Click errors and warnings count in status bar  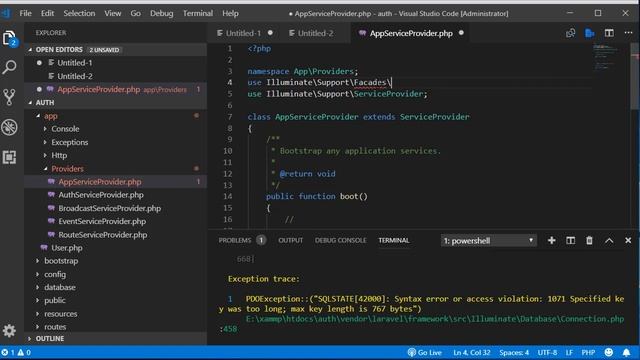pos(16,352)
